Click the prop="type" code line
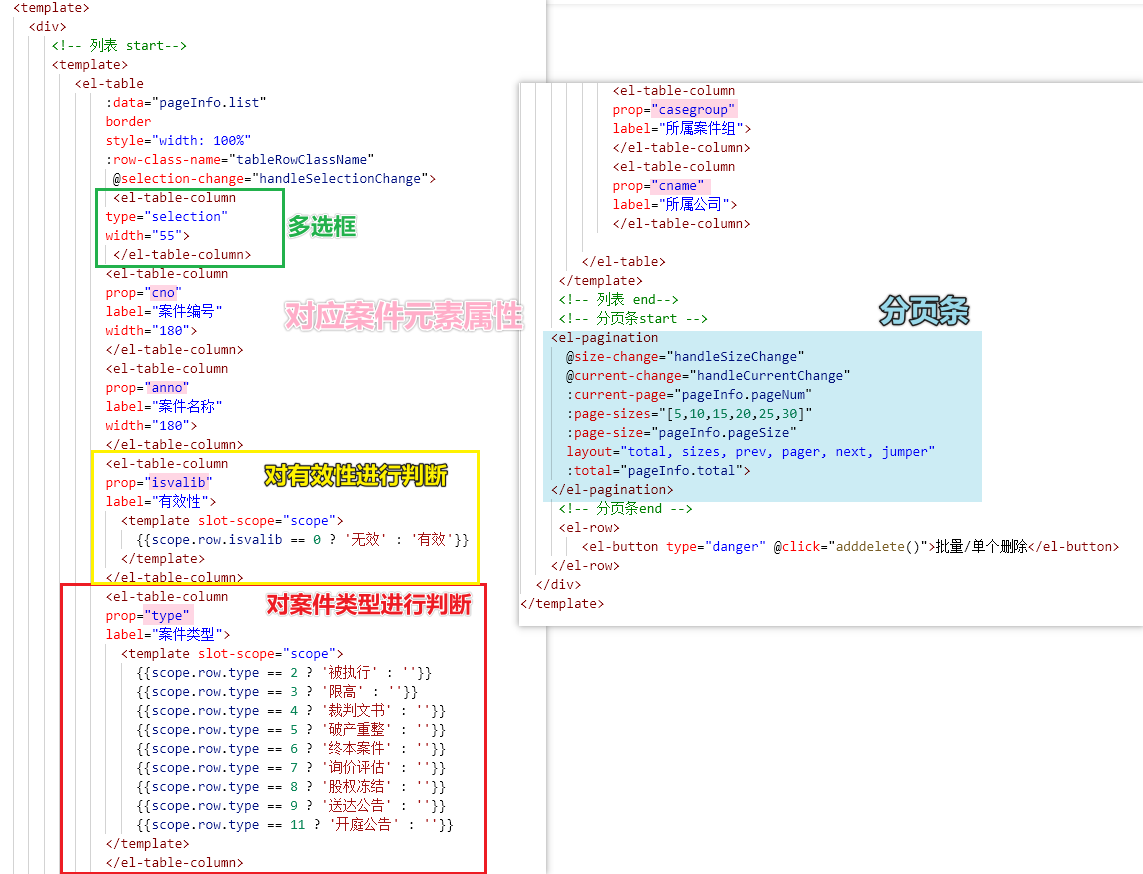Viewport: 1143px width, 874px height. [148, 616]
